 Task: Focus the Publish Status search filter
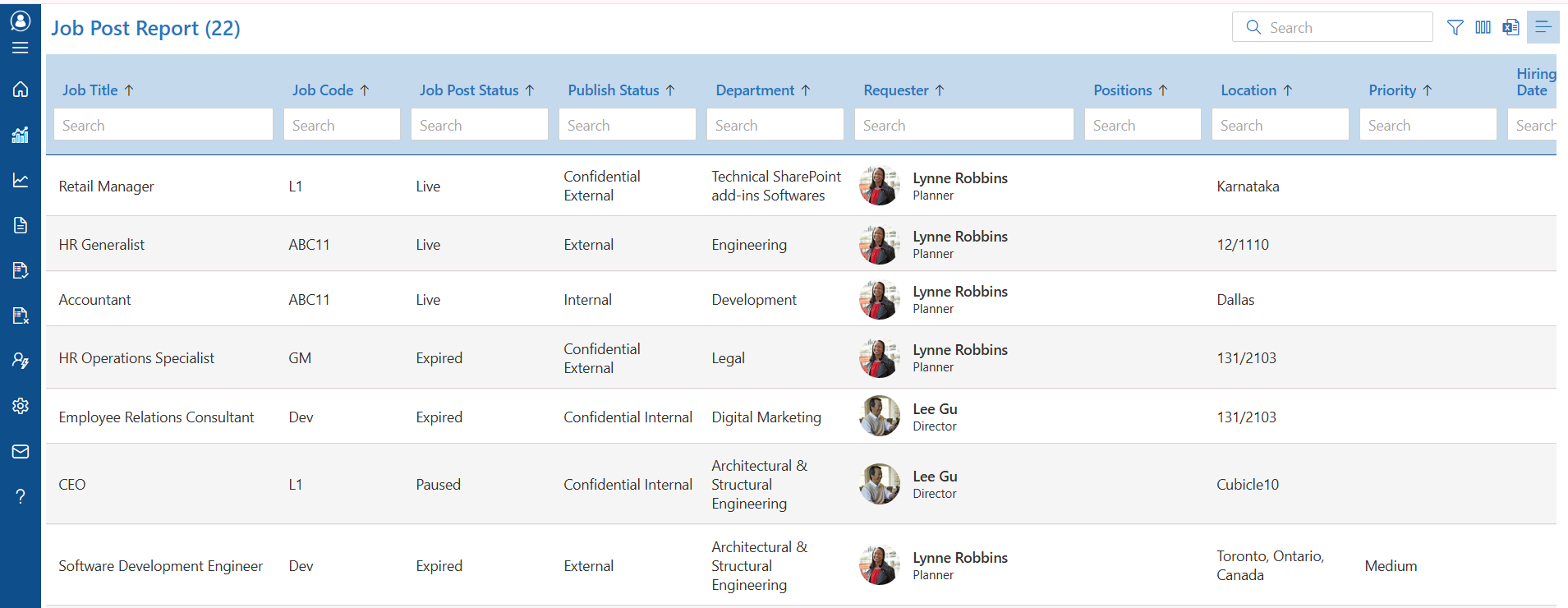click(628, 125)
